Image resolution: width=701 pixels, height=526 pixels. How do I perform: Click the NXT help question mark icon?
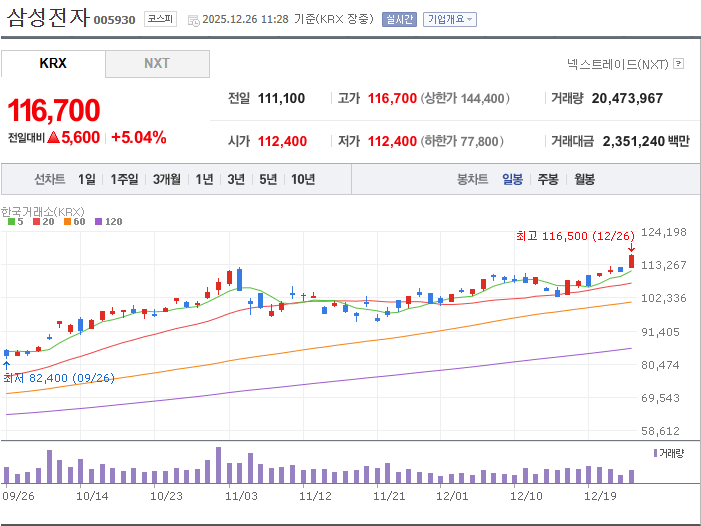(x=679, y=63)
